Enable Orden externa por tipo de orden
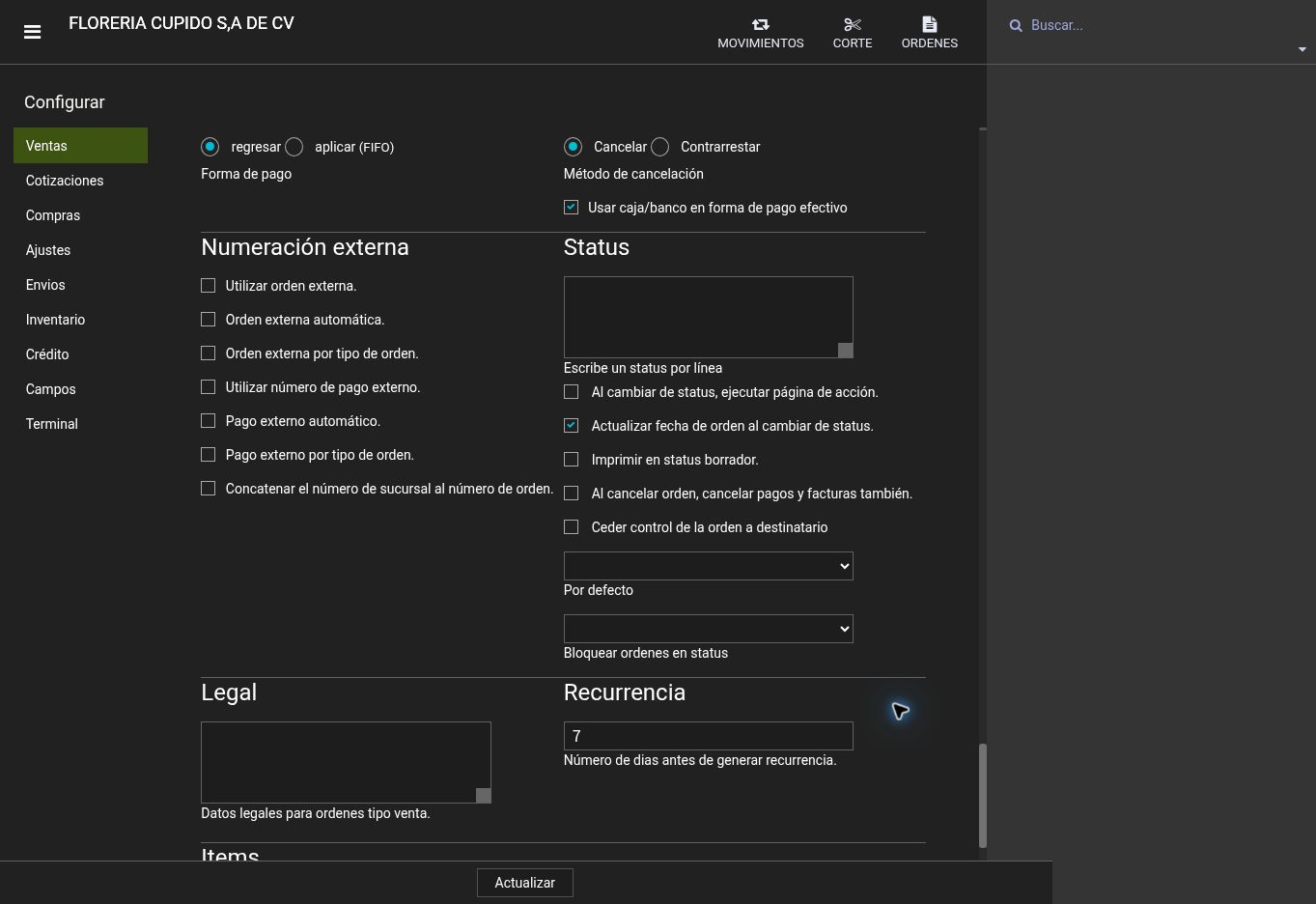 [x=208, y=353]
